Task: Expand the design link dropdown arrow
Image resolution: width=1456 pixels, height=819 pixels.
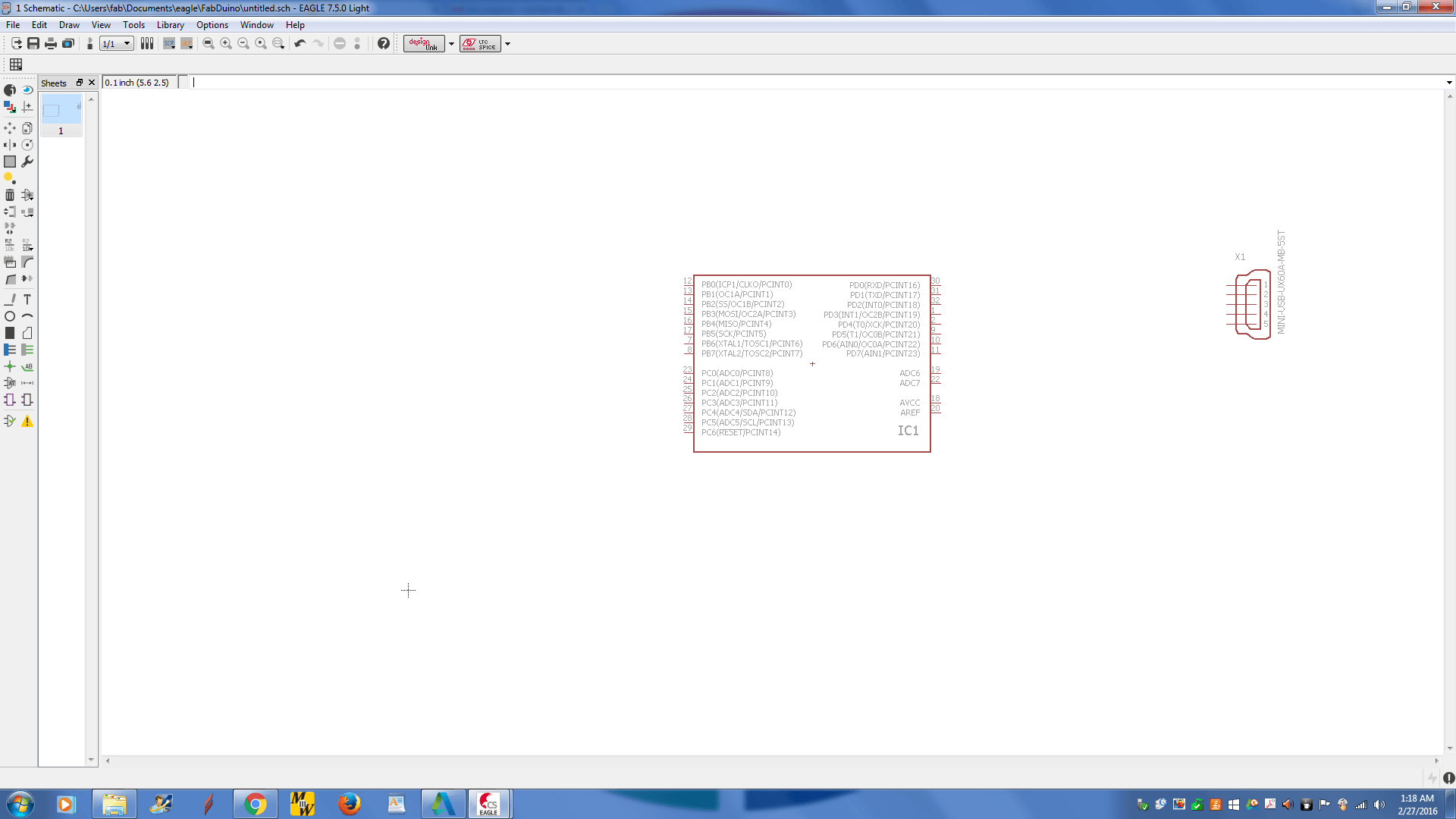Action: pyautogui.click(x=451, y=43)
